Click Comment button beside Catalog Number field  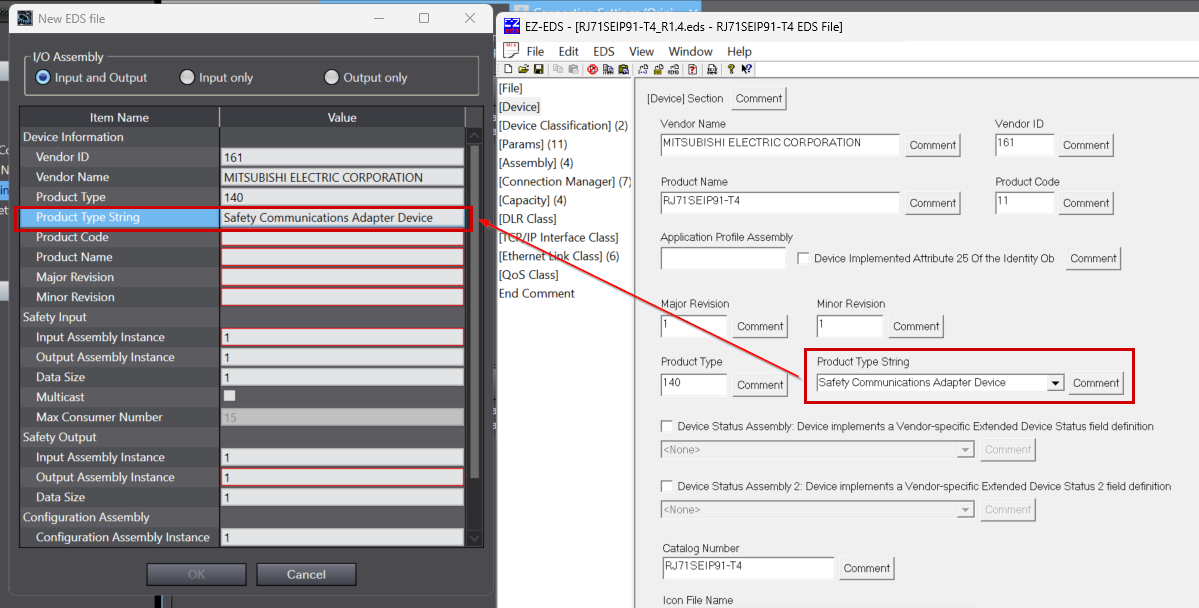click(x=866, y=568)
